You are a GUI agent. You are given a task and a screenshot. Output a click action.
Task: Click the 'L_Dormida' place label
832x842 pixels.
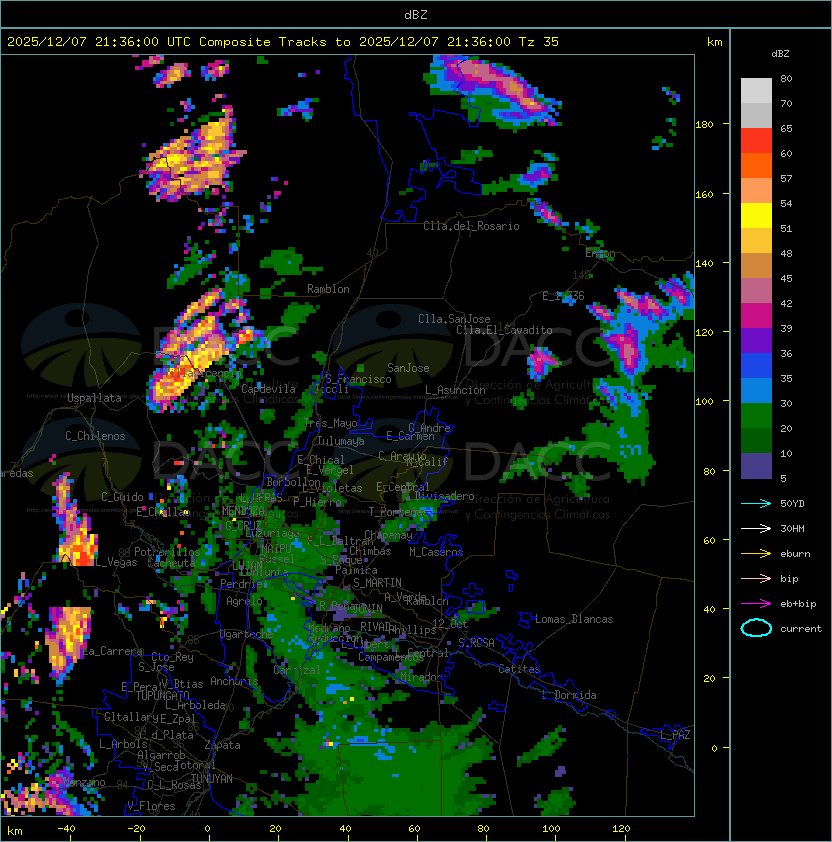[569, 695]
